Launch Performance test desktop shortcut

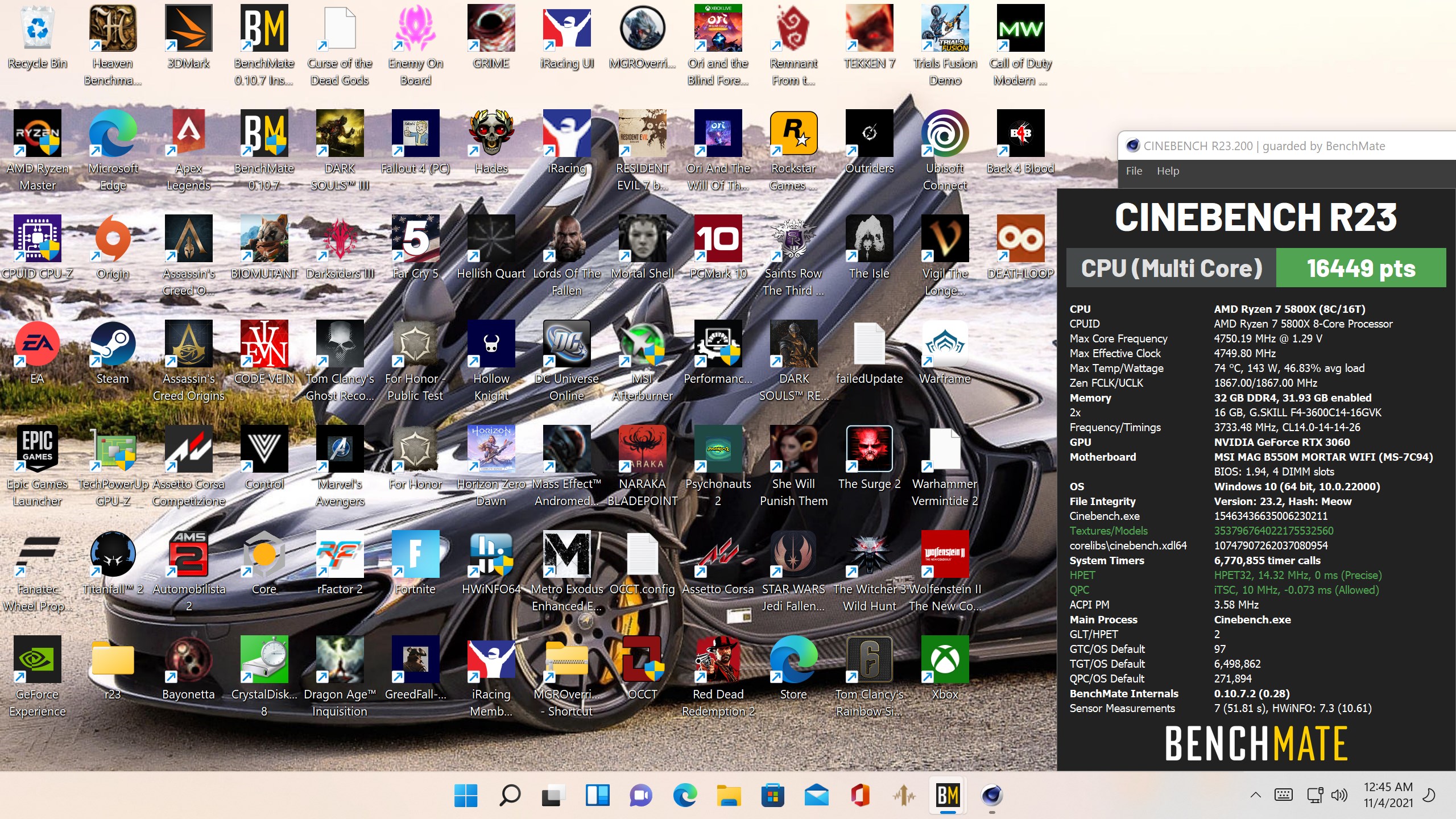[x=718, y=353]
